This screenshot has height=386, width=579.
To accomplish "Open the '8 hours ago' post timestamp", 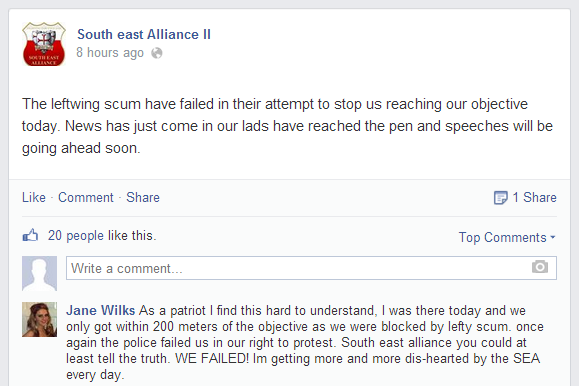I will click(110, 53).
